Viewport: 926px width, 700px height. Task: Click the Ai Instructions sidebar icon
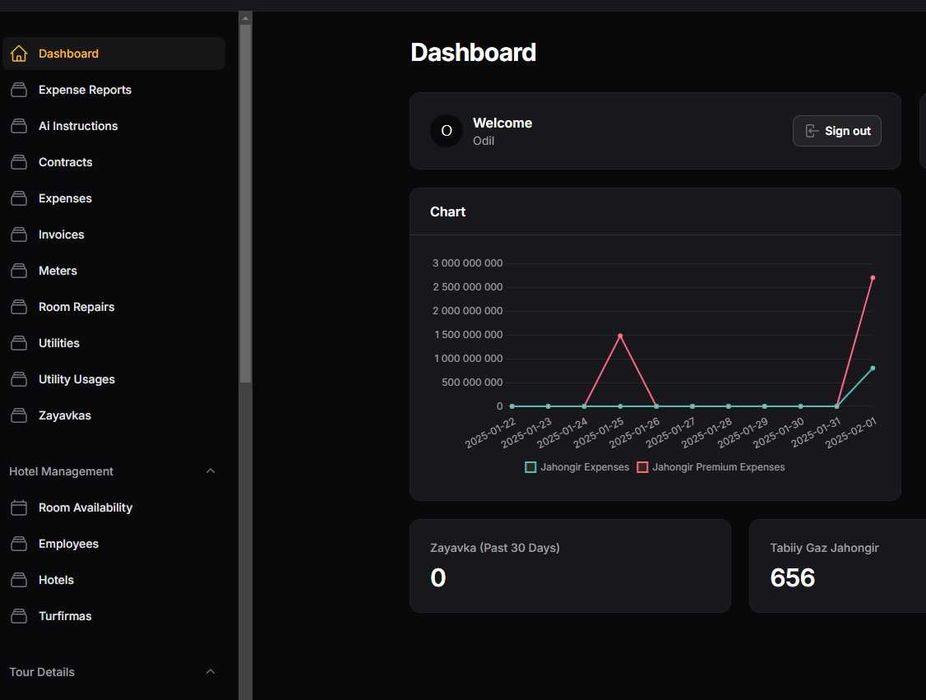(19, 126)
